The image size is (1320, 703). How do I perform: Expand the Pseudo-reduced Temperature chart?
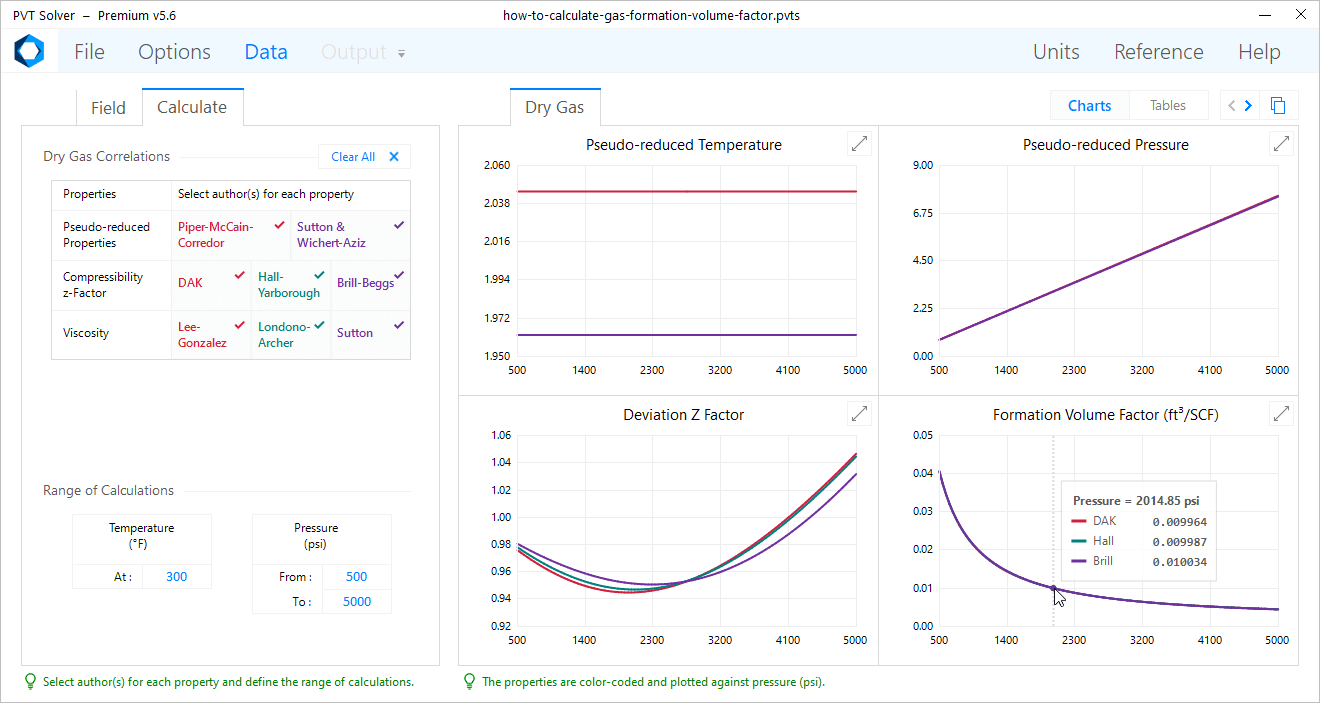click(x=858, y=144)
